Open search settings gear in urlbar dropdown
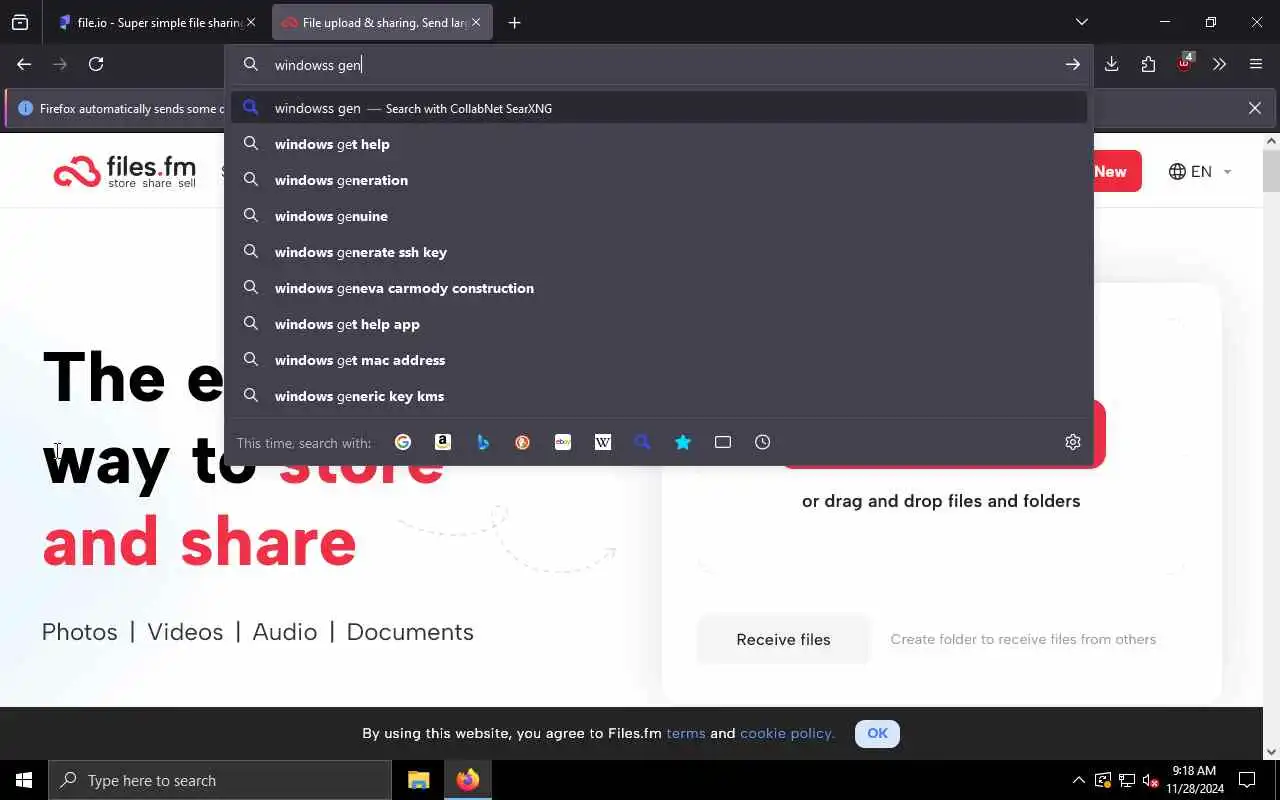The height and width of the screenshot is (800, 1280). [1073, 442]
